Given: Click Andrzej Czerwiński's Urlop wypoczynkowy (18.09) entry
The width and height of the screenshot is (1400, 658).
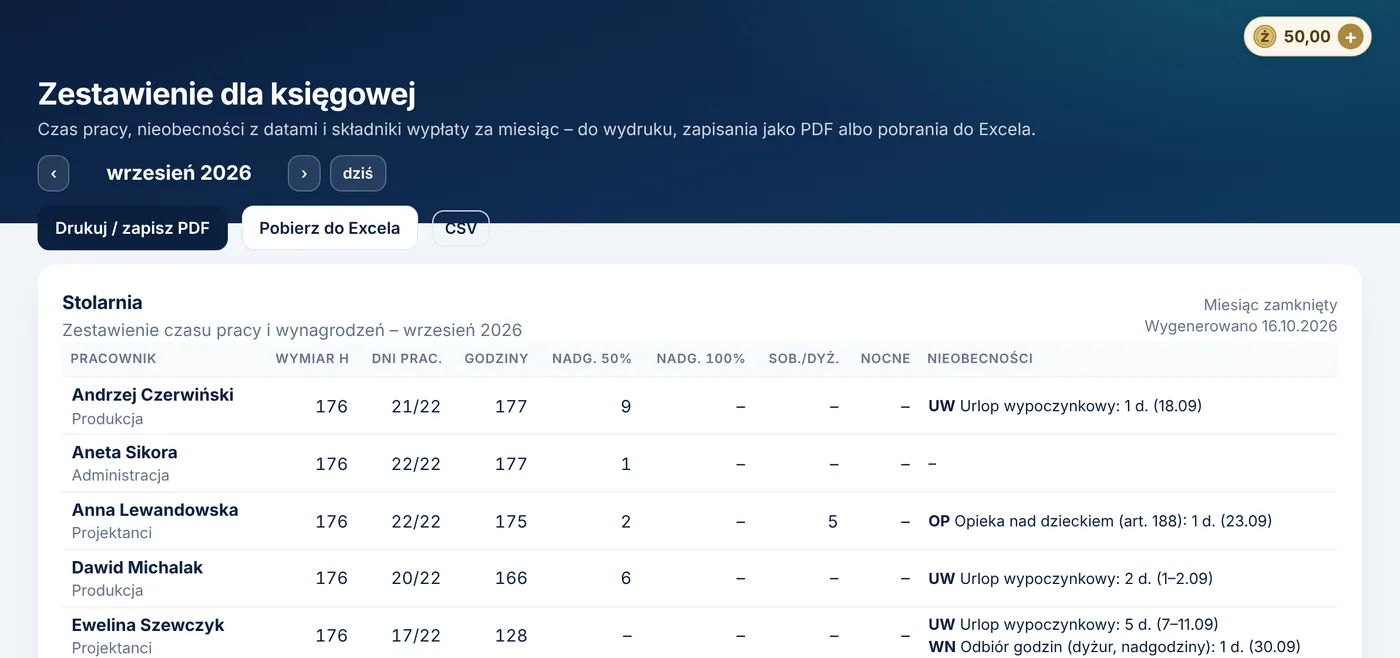Looking at the screenshot, I should coord(1065,406).
